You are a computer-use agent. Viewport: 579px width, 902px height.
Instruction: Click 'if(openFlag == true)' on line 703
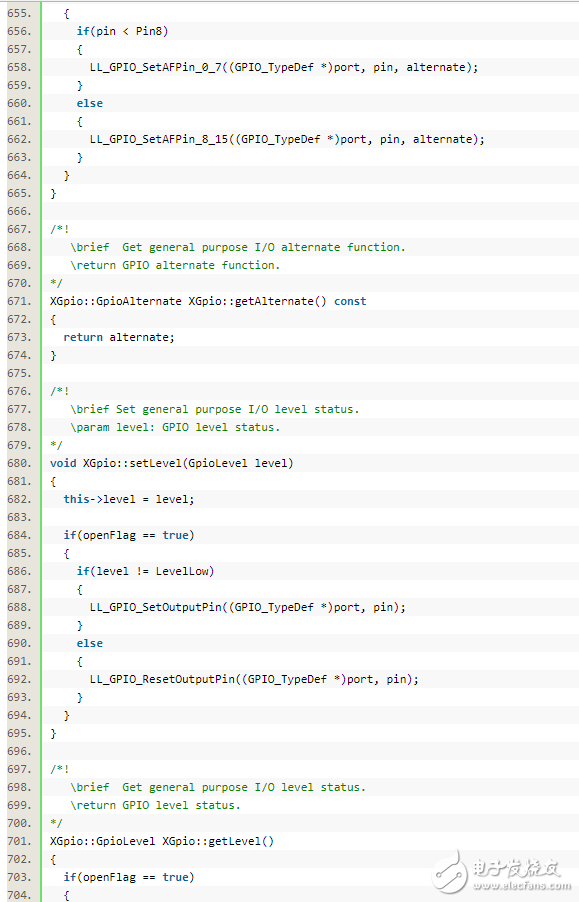129,877
